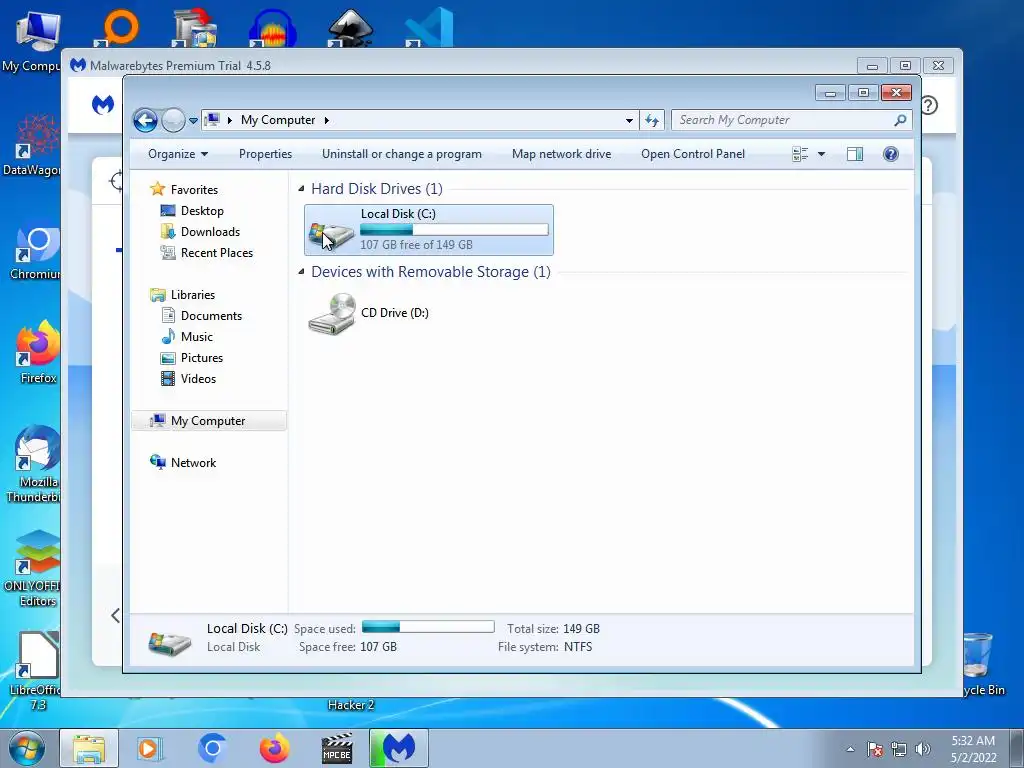Click the Action Center flag icon
Screen dimensions: 1024x768
click(x=875, y=750)
